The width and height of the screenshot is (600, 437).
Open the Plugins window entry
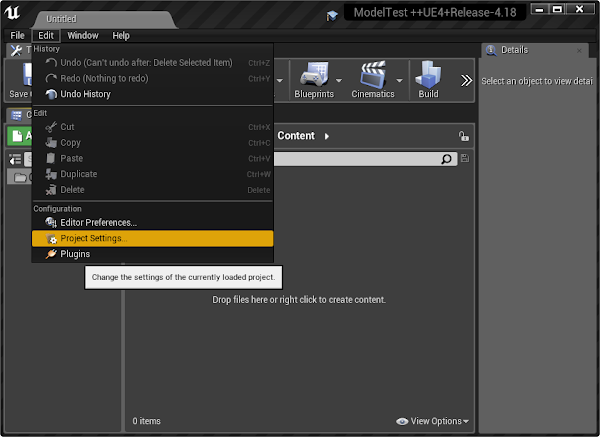click(152, 254)
